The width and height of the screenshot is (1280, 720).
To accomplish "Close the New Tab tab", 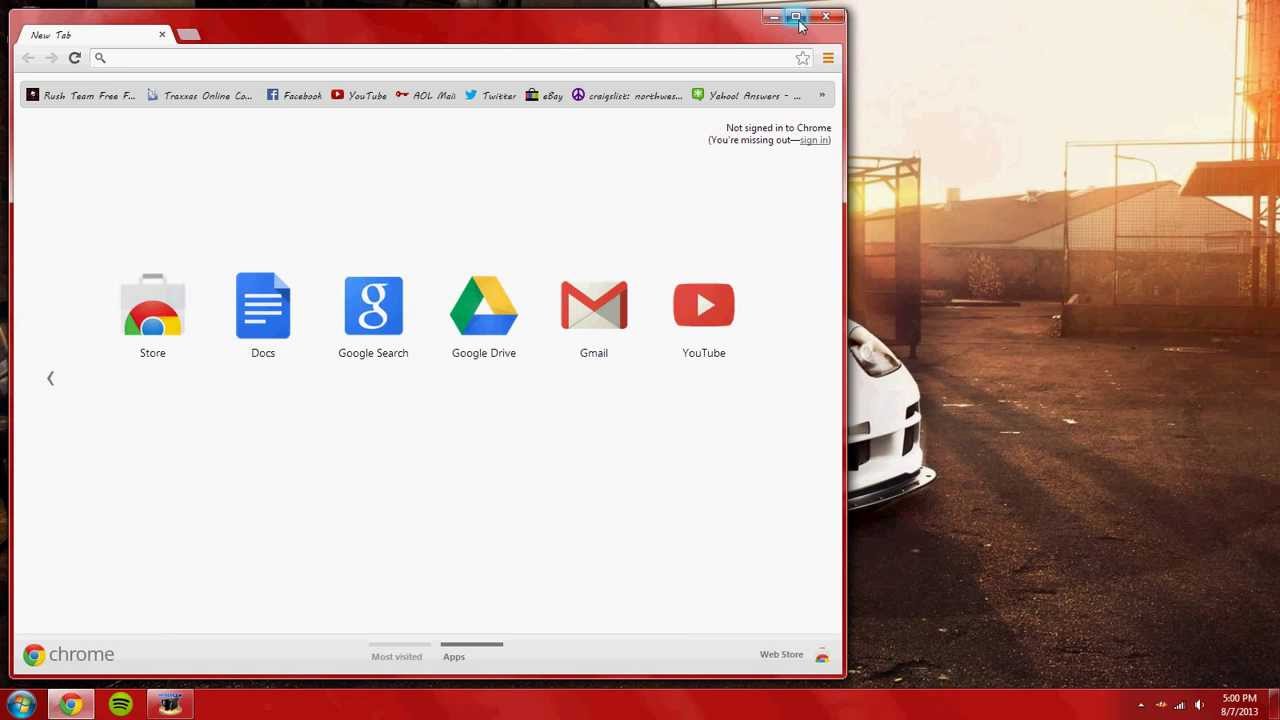I will click(162, 35).
